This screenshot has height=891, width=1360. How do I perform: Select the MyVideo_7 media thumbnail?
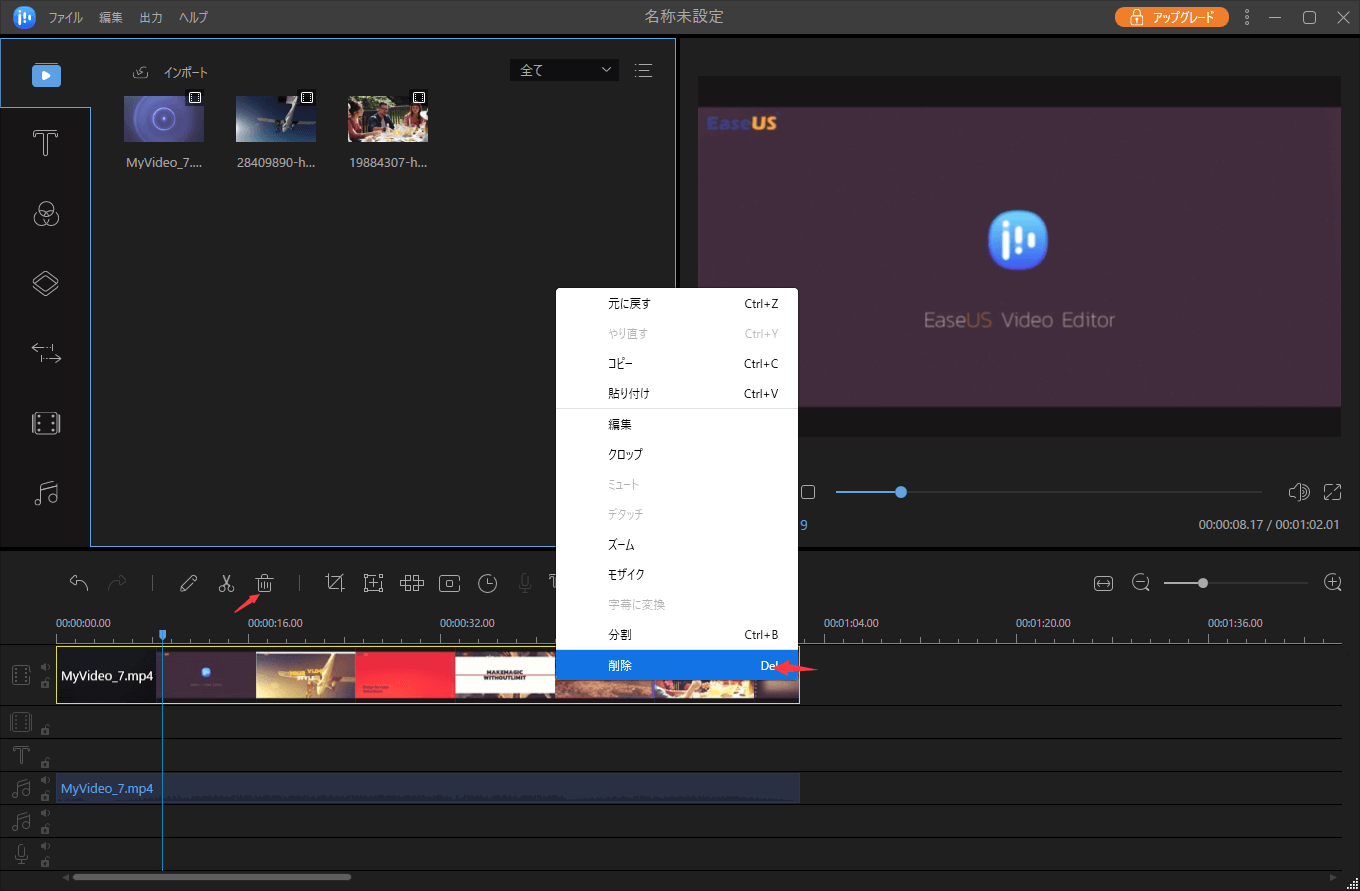[164, 119]
